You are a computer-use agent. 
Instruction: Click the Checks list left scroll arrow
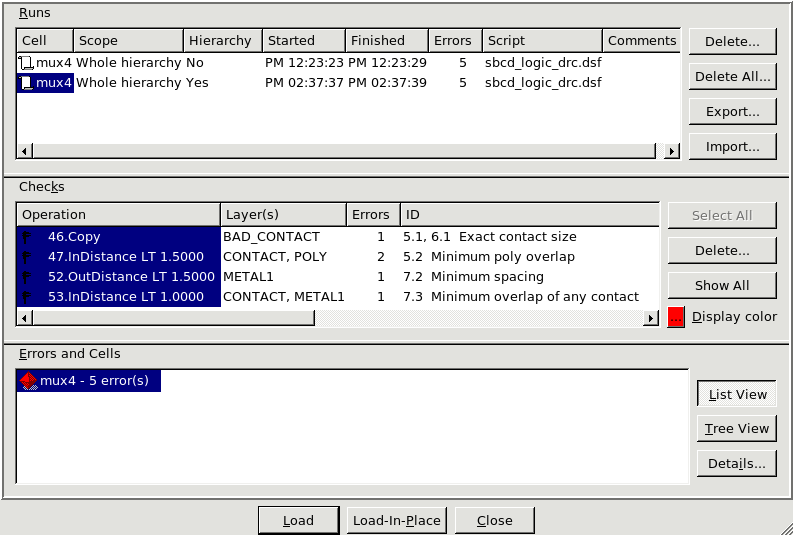[x=25, y=318]
